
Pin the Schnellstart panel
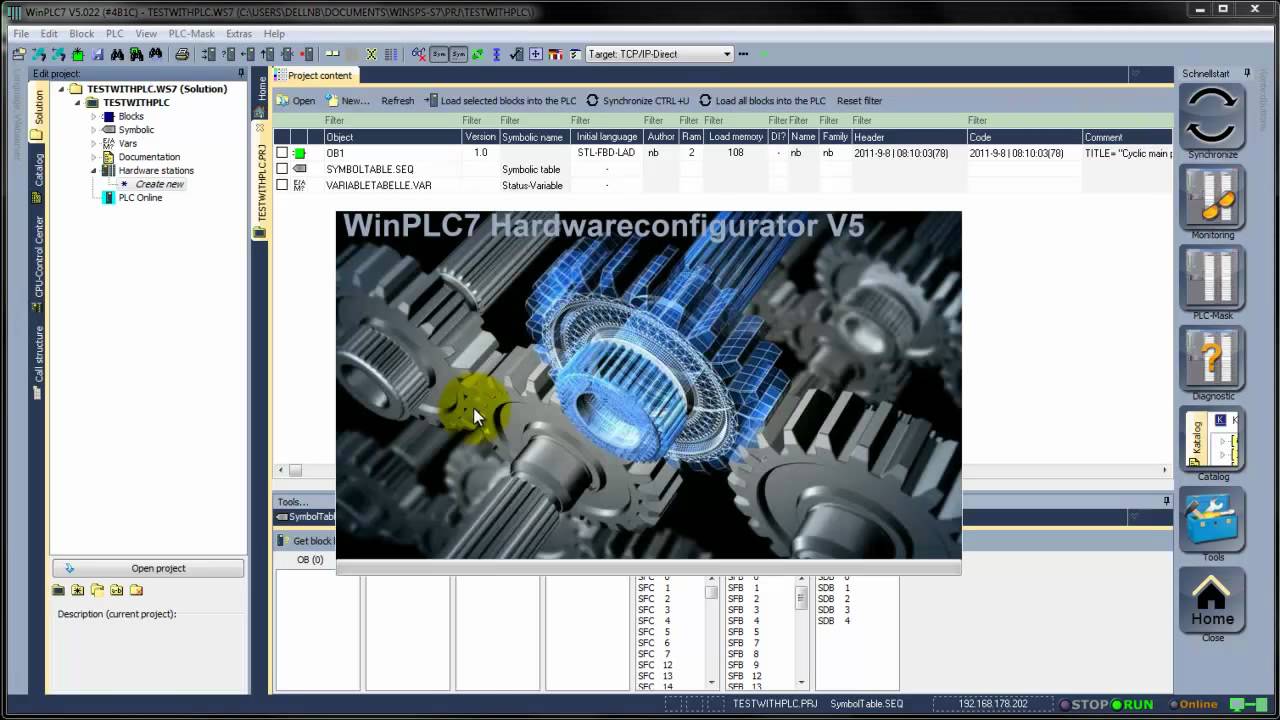(1247, 74)
